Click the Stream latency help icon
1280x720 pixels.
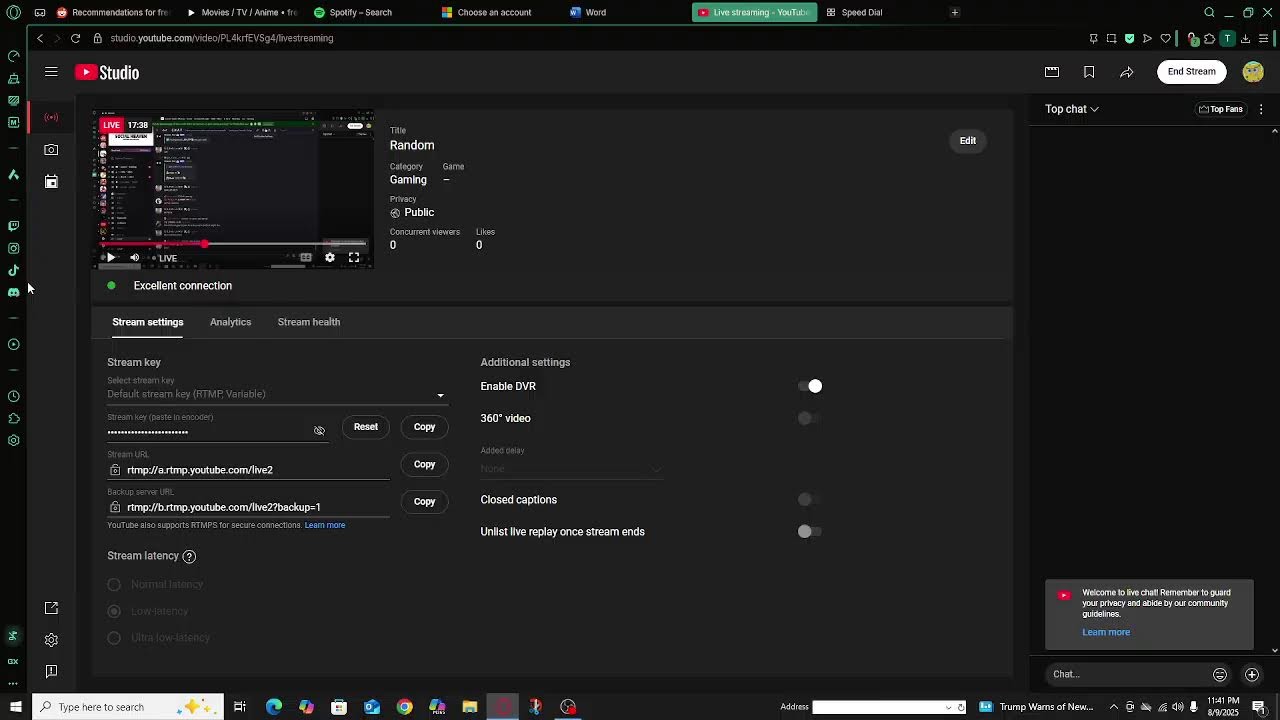(189, 556)
